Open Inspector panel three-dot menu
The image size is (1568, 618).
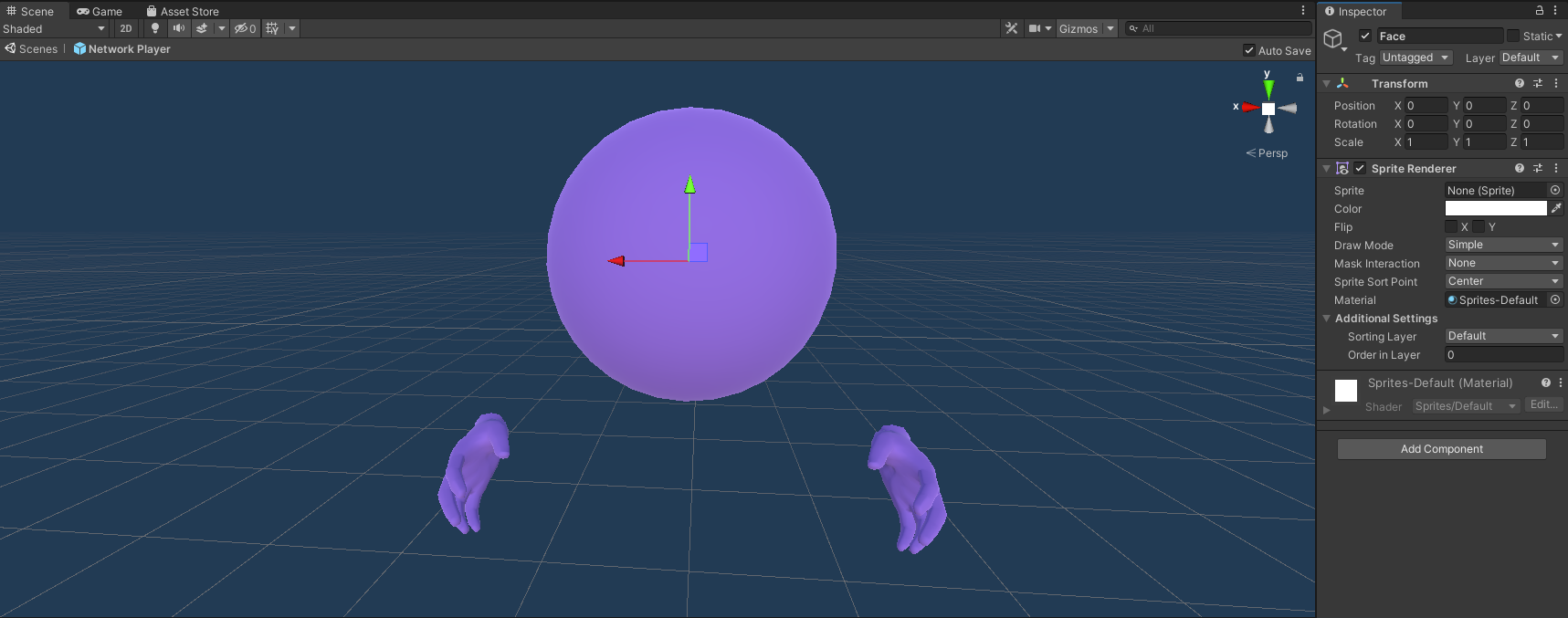[x=1555, y=10]
